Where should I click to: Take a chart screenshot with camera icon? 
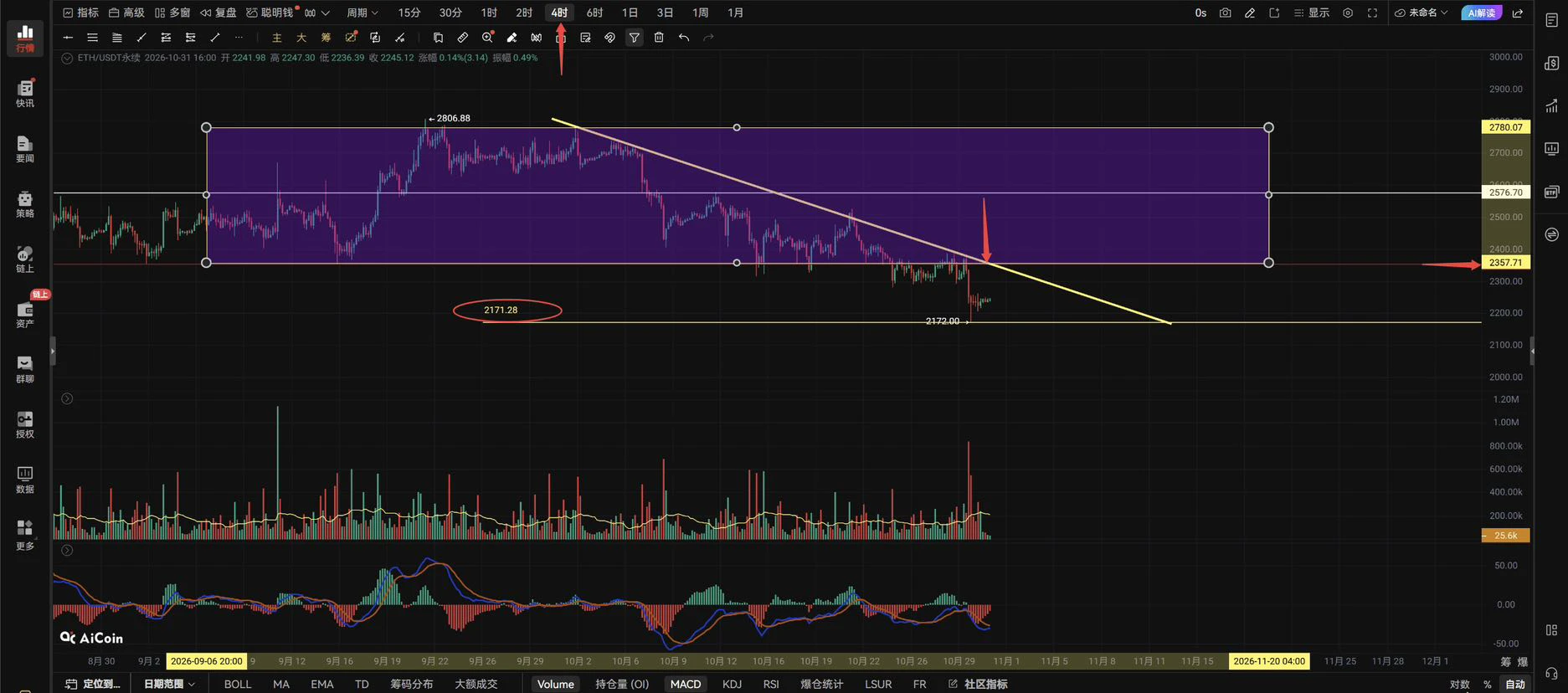click(1225, 13)
